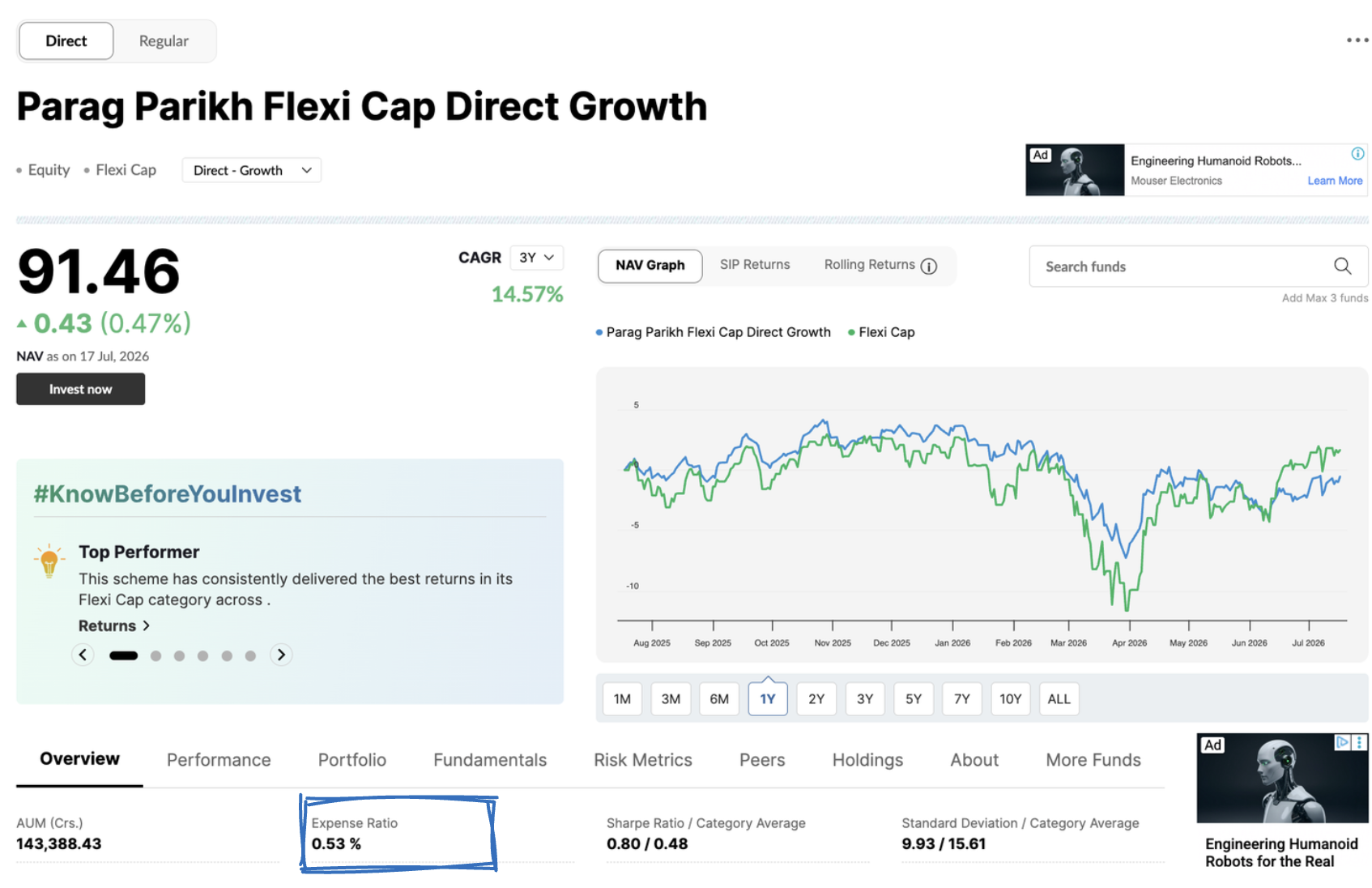Toggle the Flexi Cap legend entry
This screenshot has height=888, width=1372.
[881, 332]
